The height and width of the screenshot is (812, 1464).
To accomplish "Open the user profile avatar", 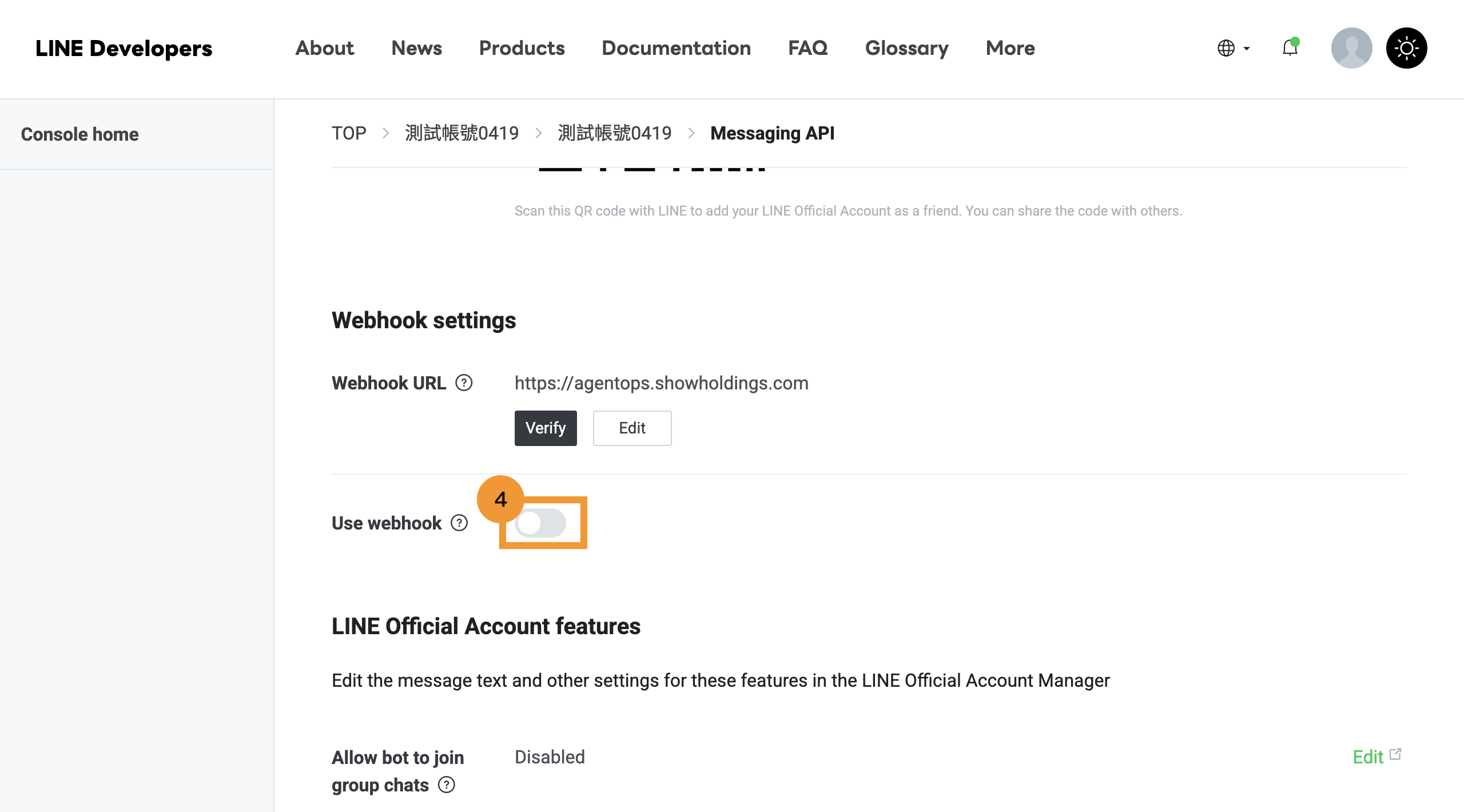I will [1351, 48].
